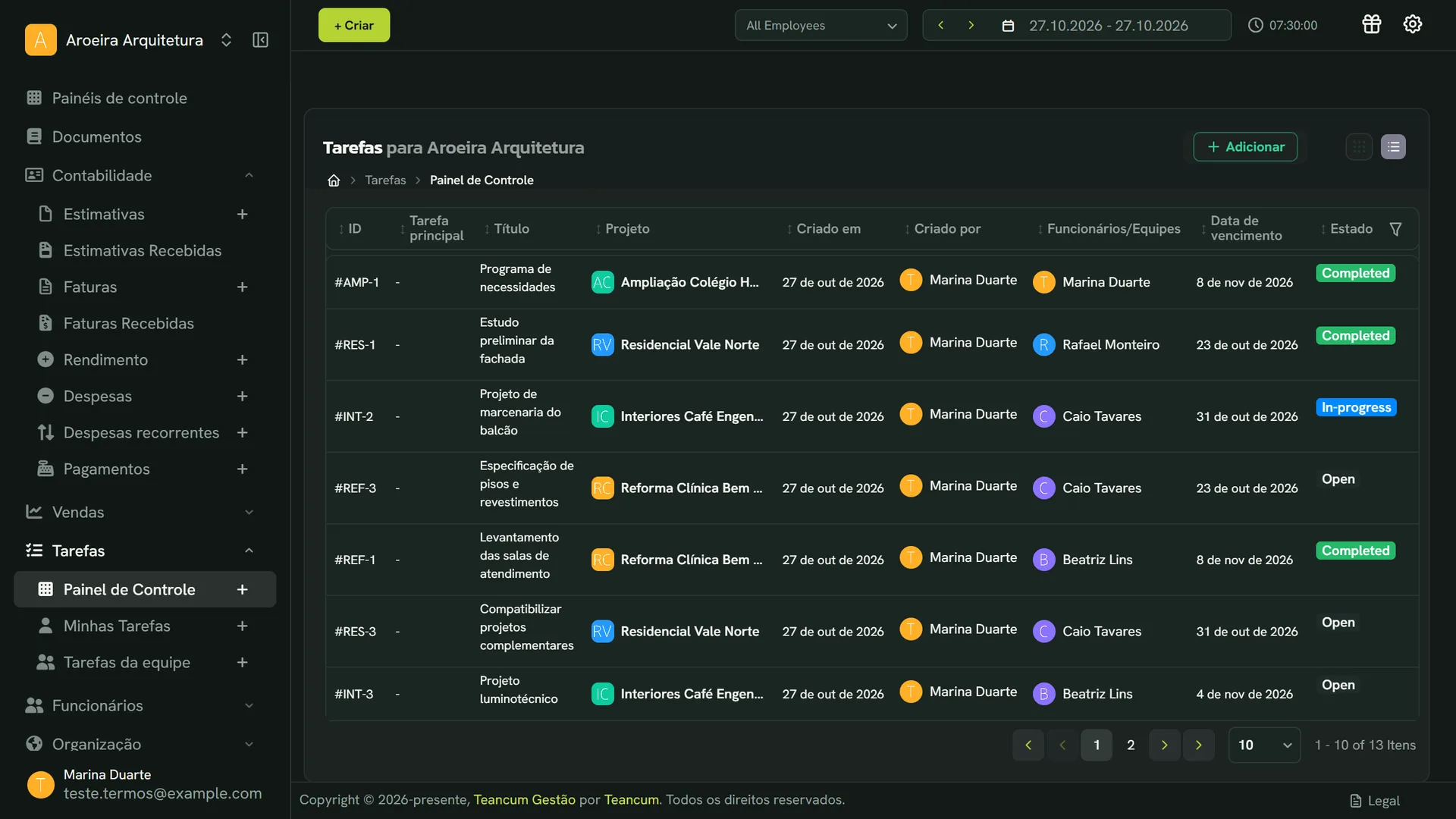Open Minhas Tarefas in the sidebar
Viewport: 1456px width, 819px height.
117,626
